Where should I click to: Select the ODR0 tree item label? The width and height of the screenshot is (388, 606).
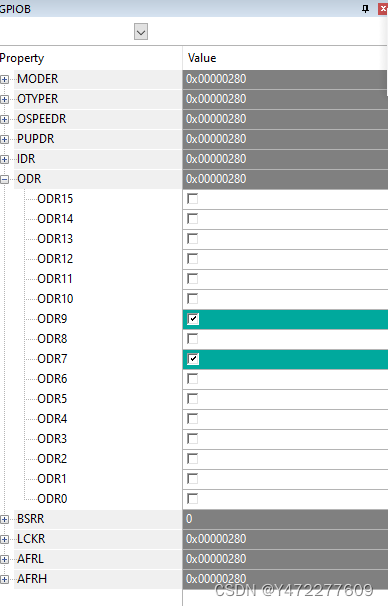52,499
